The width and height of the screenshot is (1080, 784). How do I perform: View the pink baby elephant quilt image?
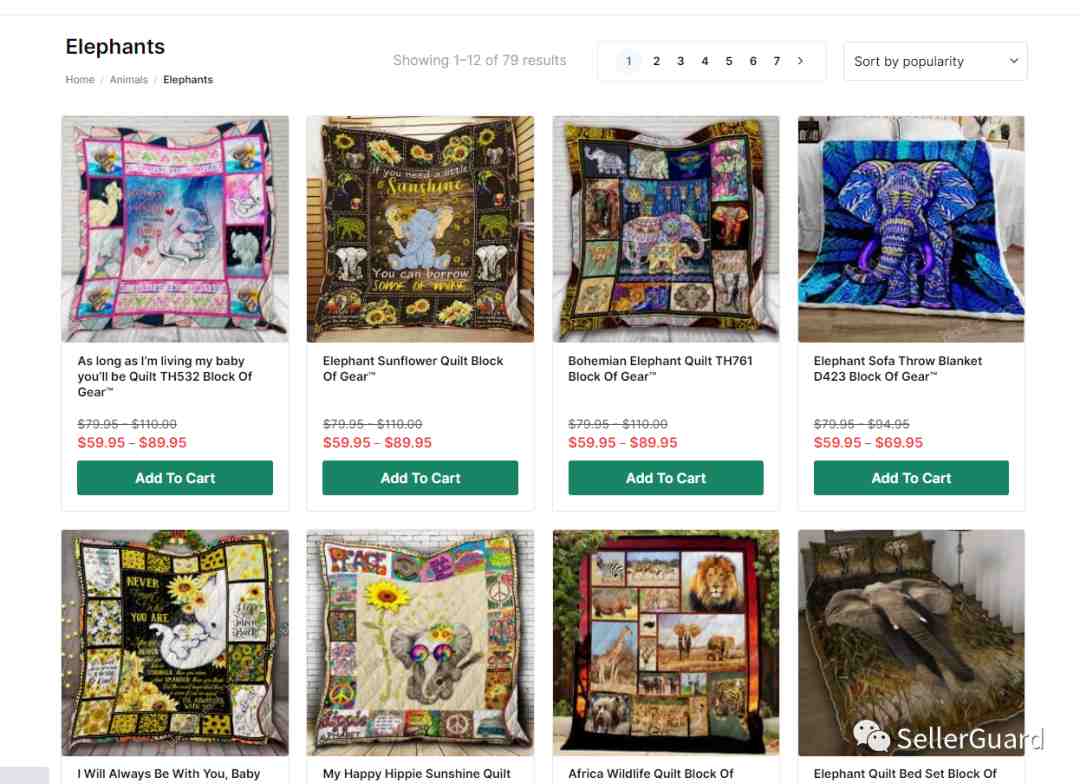click(x=175, y=229)
